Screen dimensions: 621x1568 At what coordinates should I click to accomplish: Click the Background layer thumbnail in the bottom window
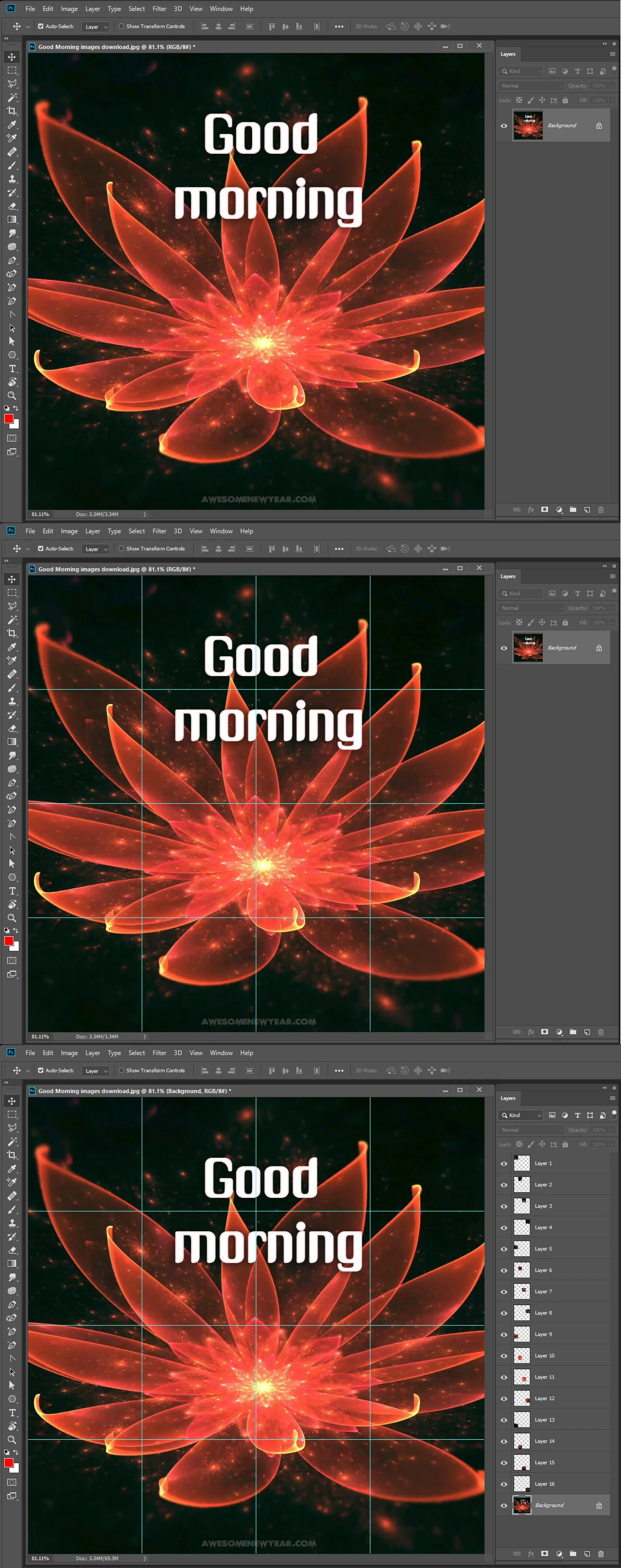click(522, 1505)
